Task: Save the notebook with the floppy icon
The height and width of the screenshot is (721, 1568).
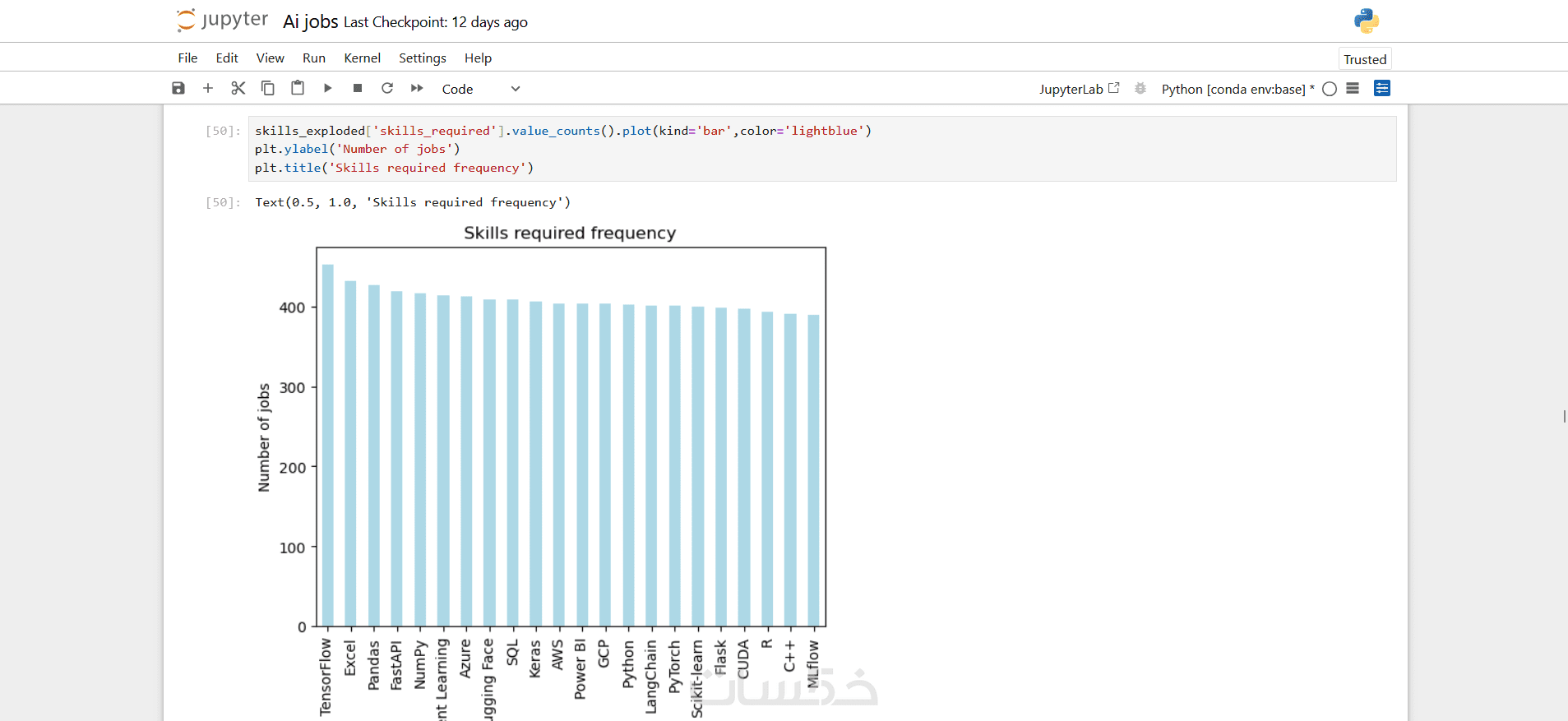Action: 178,88
